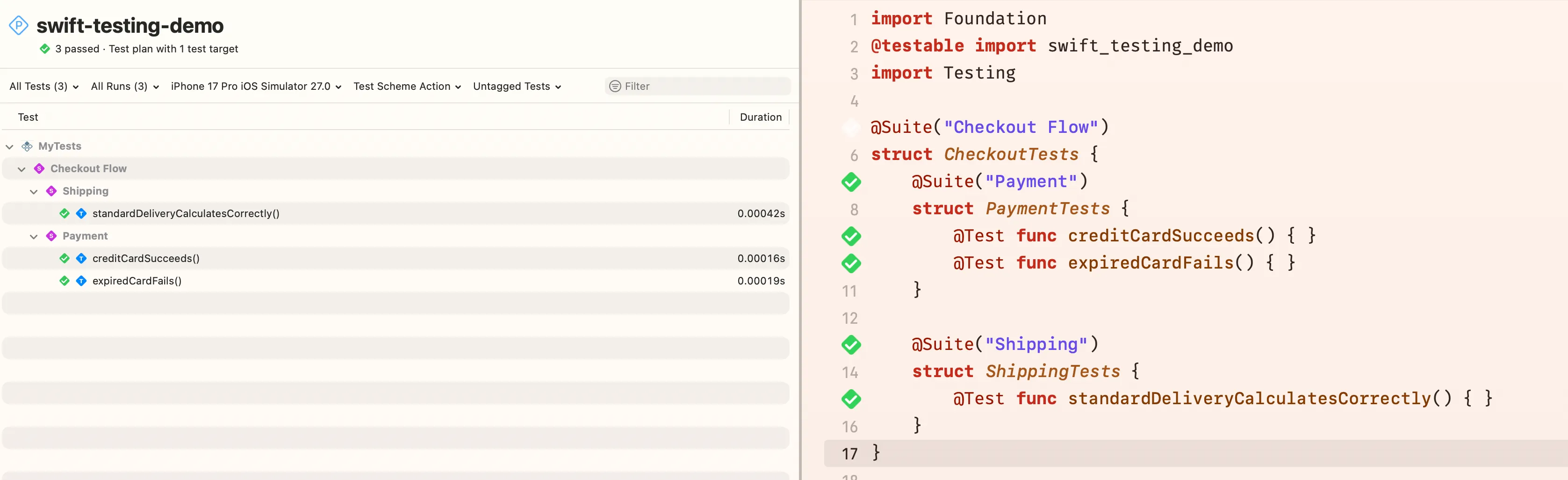Viewport: 1568px width, 480px height.
Task: Select the Checkout Flow suite row
Action: (x=396, y=169)
